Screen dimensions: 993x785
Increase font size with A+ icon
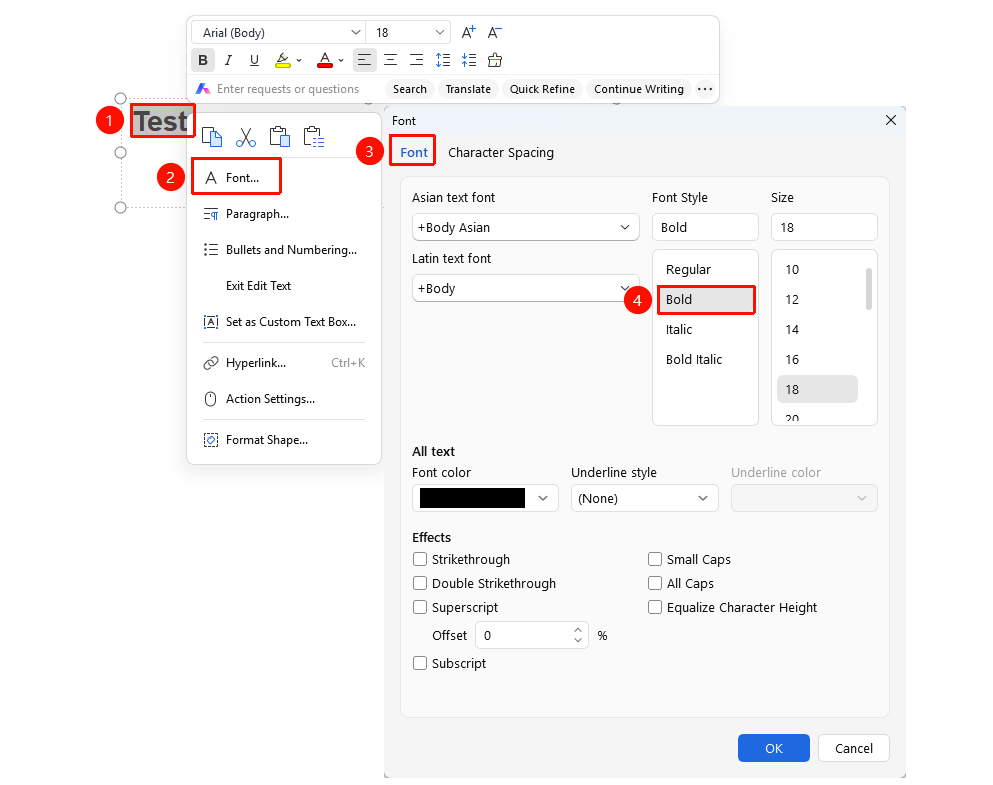(469, 32)
